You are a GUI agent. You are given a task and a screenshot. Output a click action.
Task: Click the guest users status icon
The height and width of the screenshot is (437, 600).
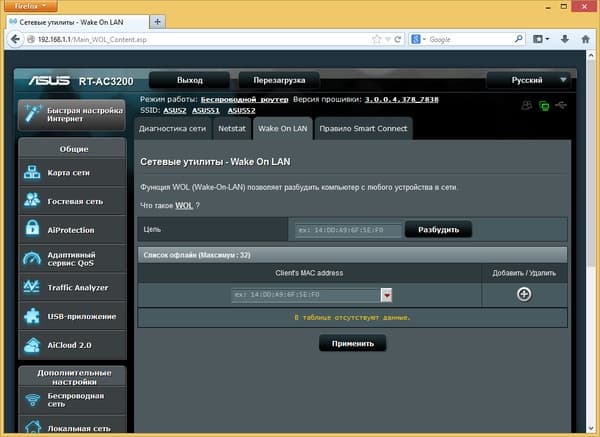coord(527,105)
